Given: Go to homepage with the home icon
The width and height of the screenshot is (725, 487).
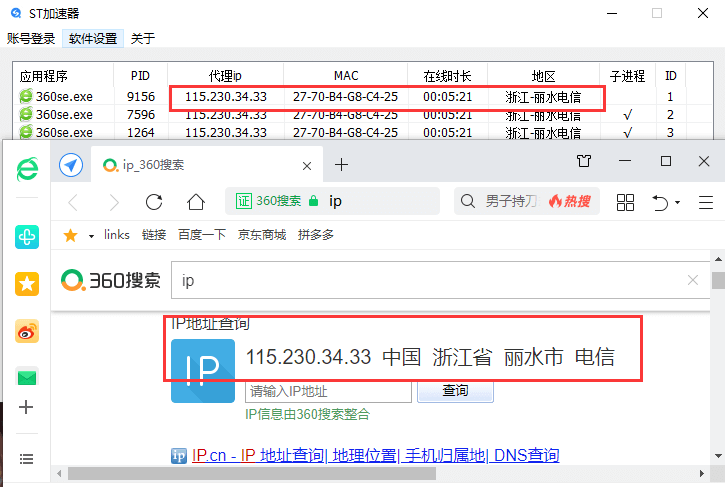Looking at the screenshot, I should pos(196,202).
